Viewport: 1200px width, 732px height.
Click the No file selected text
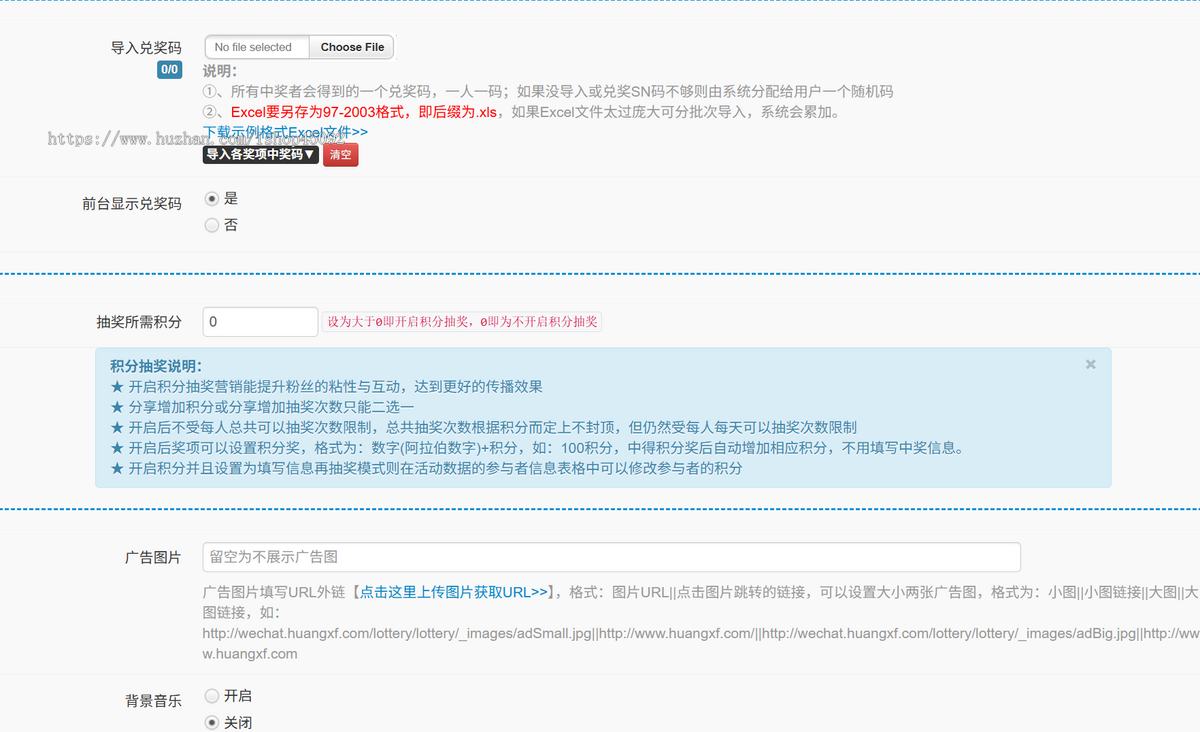[x=253, y=47]
